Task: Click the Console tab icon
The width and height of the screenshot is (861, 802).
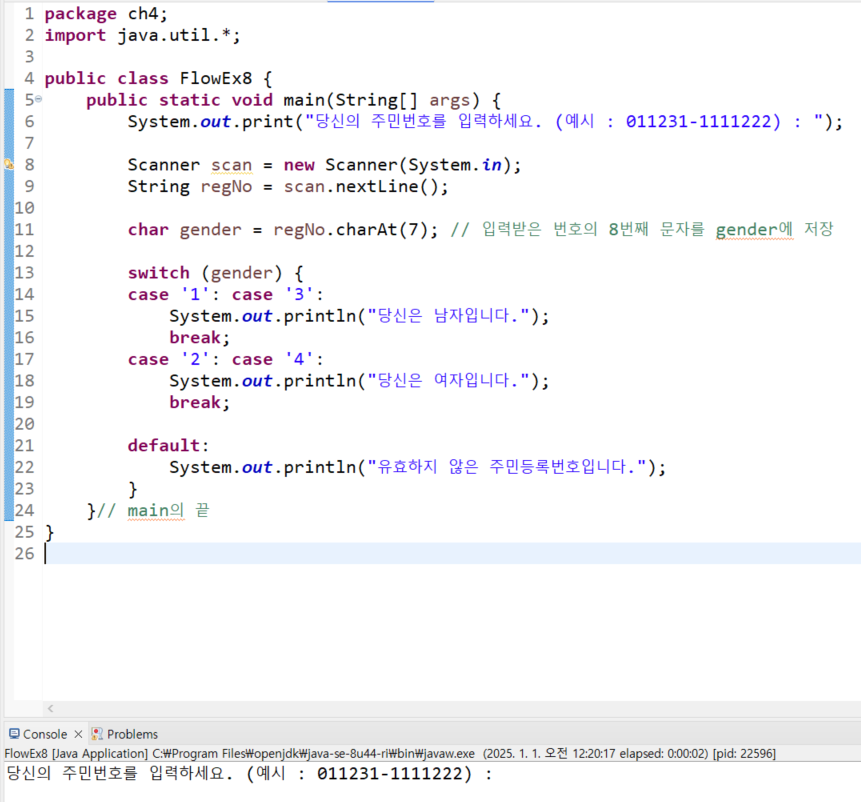Action: pyautogui.click(x=14, y=733)
